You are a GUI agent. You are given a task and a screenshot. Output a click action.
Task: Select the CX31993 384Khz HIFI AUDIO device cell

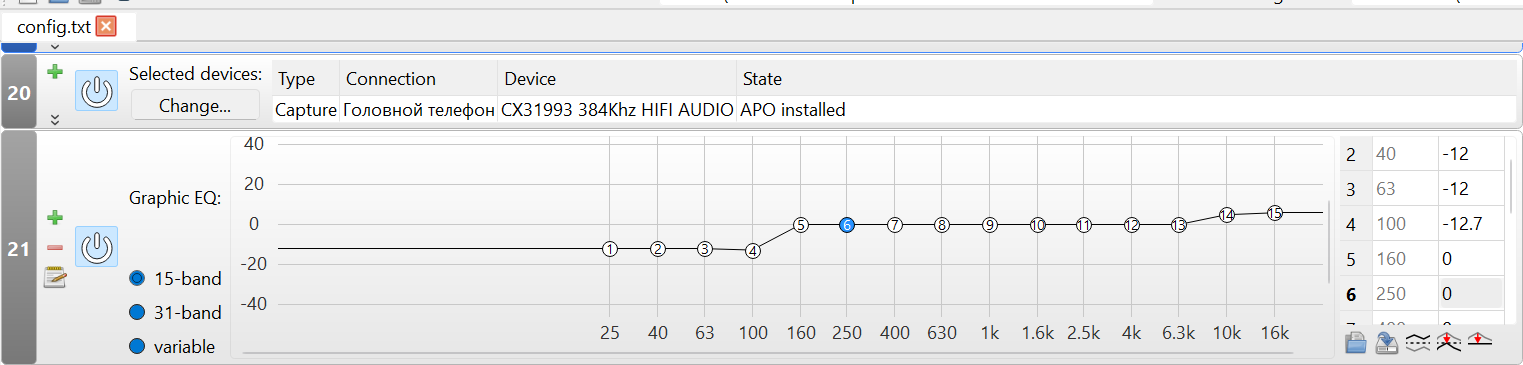coord(617,110)
